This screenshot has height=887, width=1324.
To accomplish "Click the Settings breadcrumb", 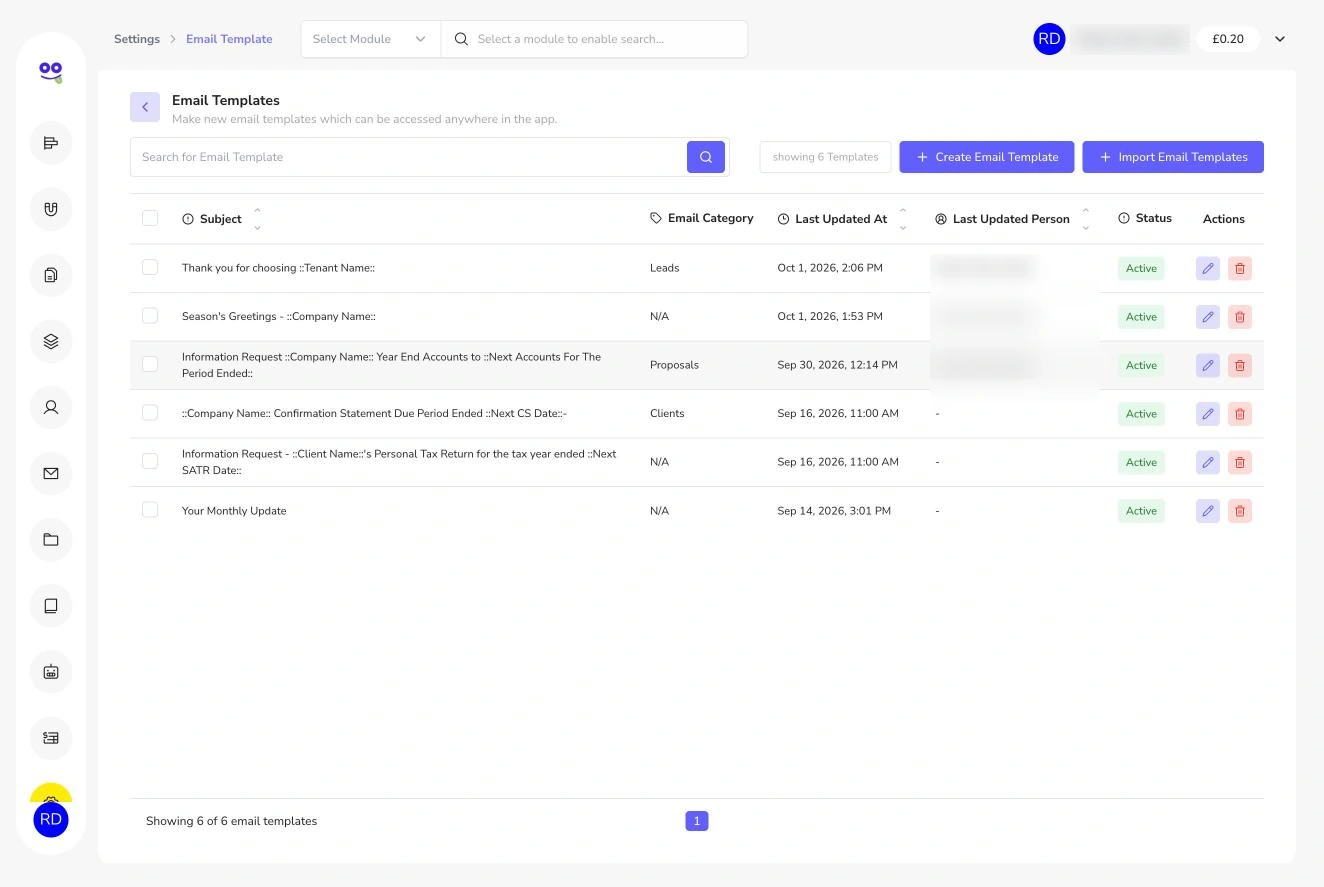I will pyautogui.click(x=137, y=39).
